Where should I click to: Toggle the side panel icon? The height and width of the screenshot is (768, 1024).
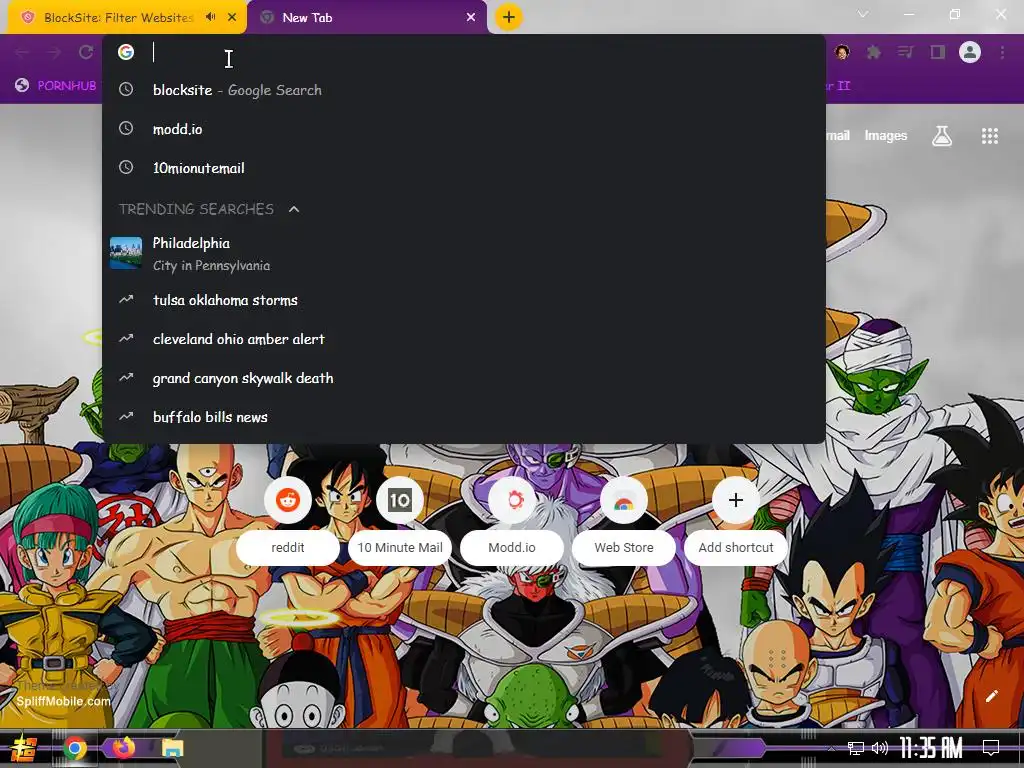[x=938, y=52]
